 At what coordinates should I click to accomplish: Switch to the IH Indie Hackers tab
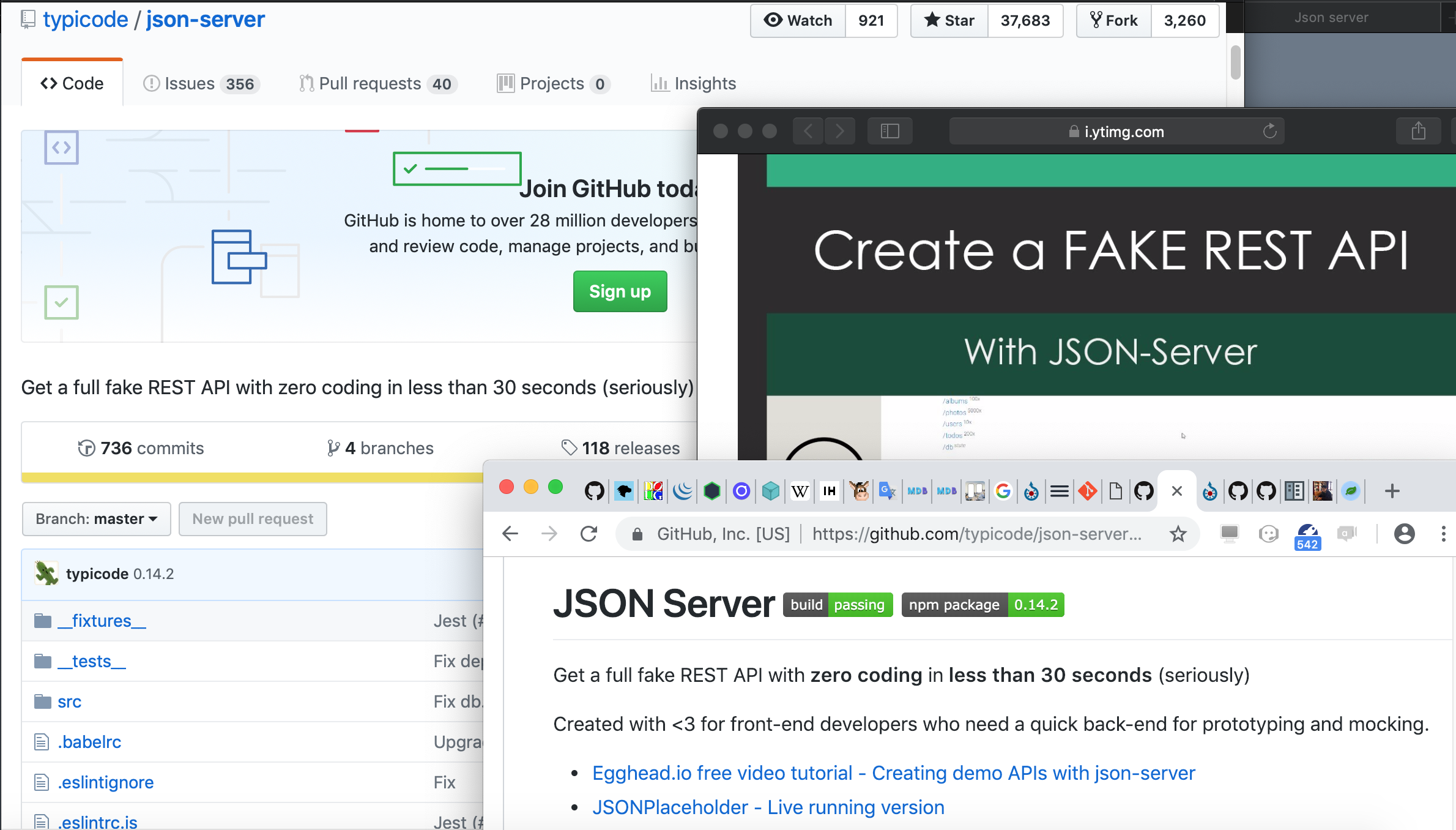click(829, 491)
